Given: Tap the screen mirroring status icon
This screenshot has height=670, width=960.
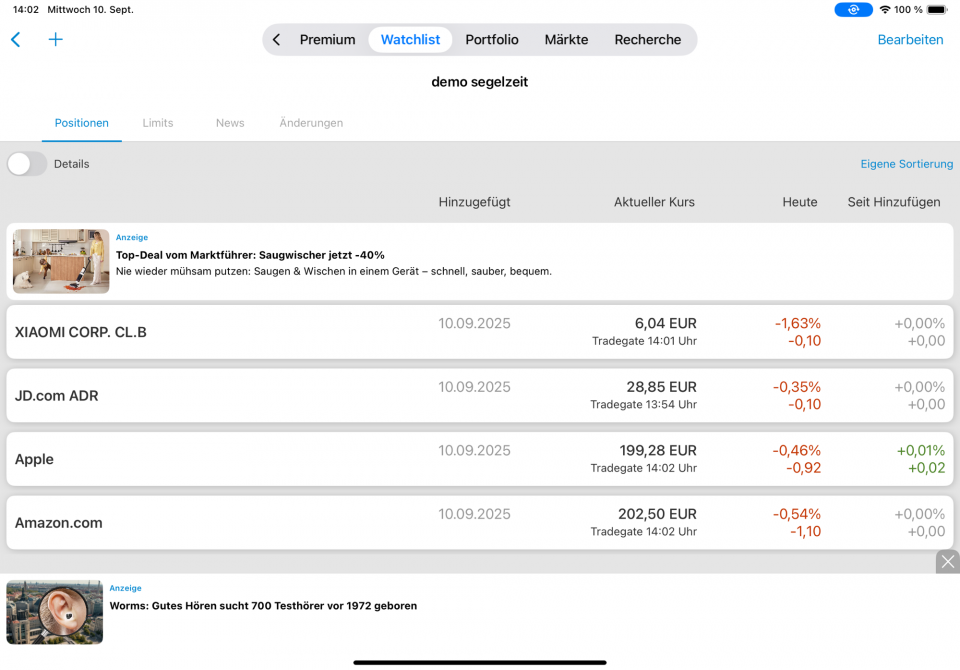Looking at the screenshot, I should tap(853, 10).
